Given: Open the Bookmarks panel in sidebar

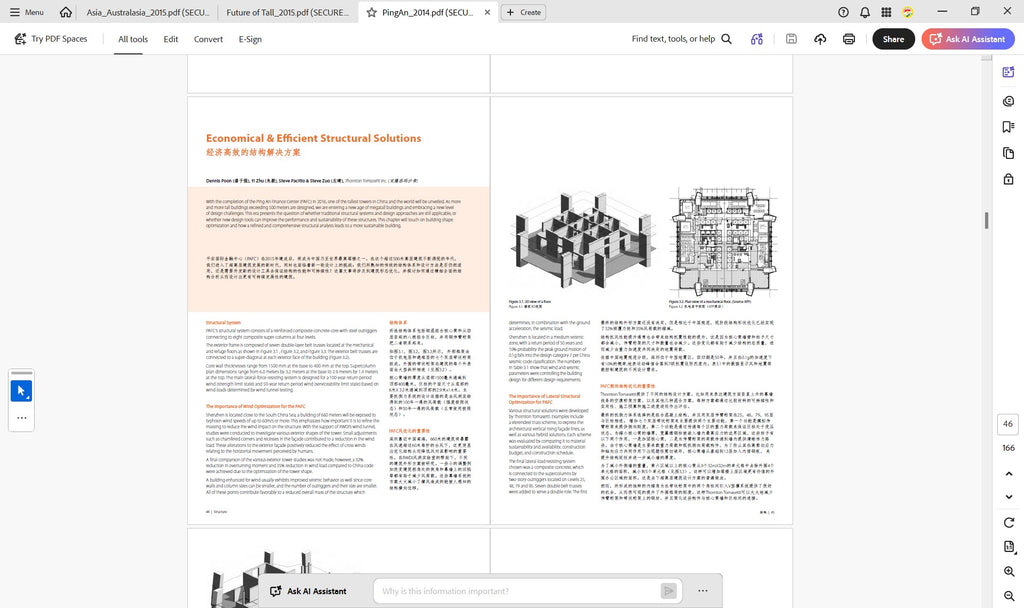Looking at the screenshot, I should pos(1008,127).
